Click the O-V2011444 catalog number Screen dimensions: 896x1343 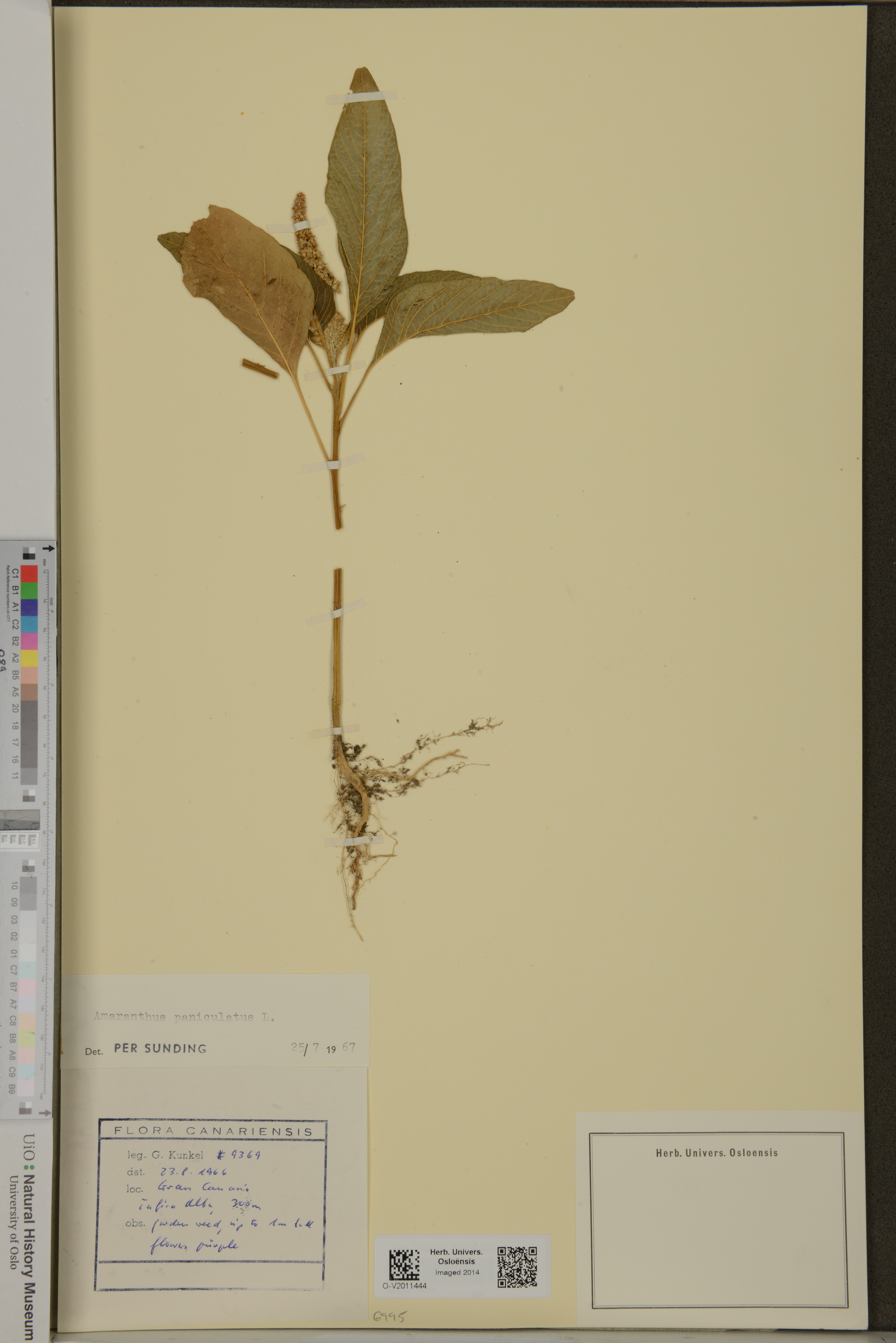point(405,1286)
